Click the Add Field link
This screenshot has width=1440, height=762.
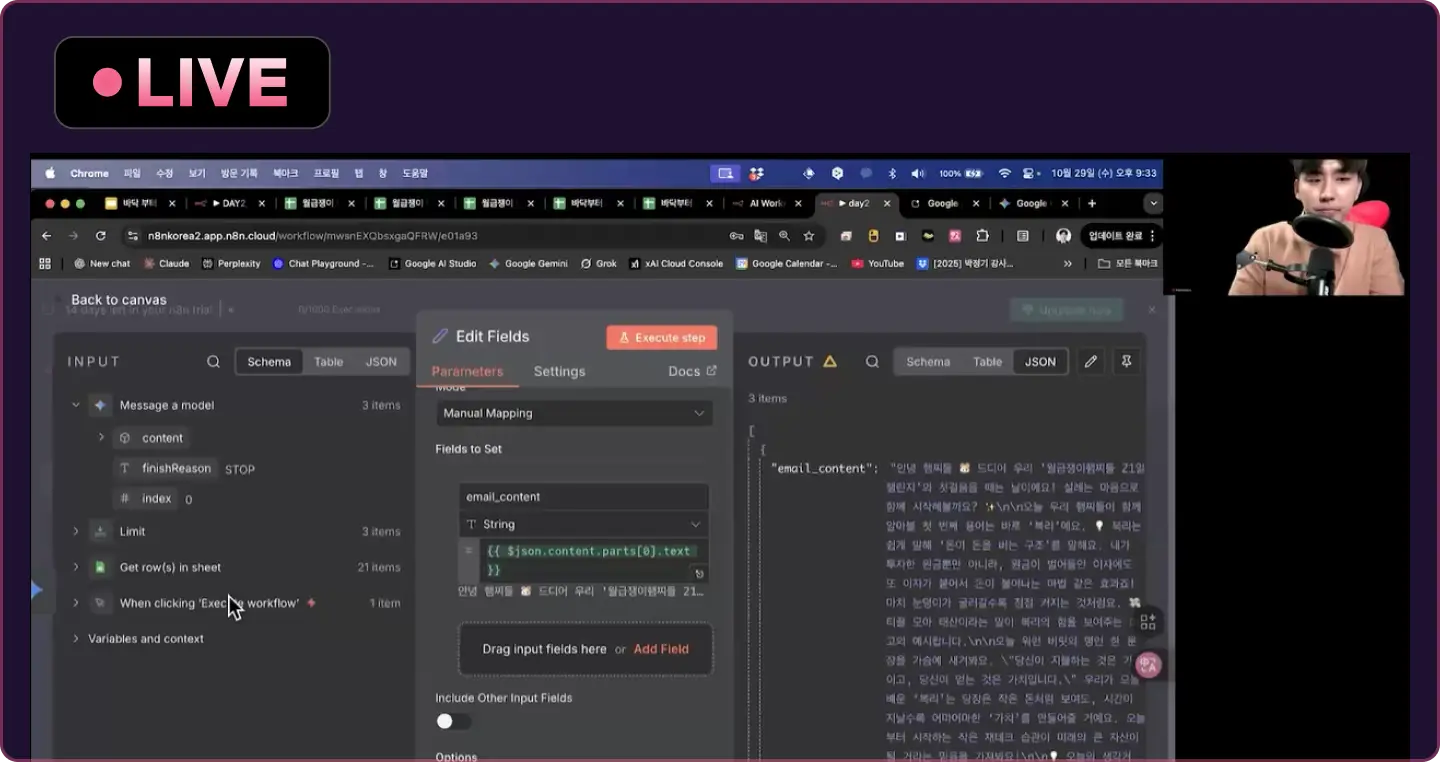pos(661,649)
